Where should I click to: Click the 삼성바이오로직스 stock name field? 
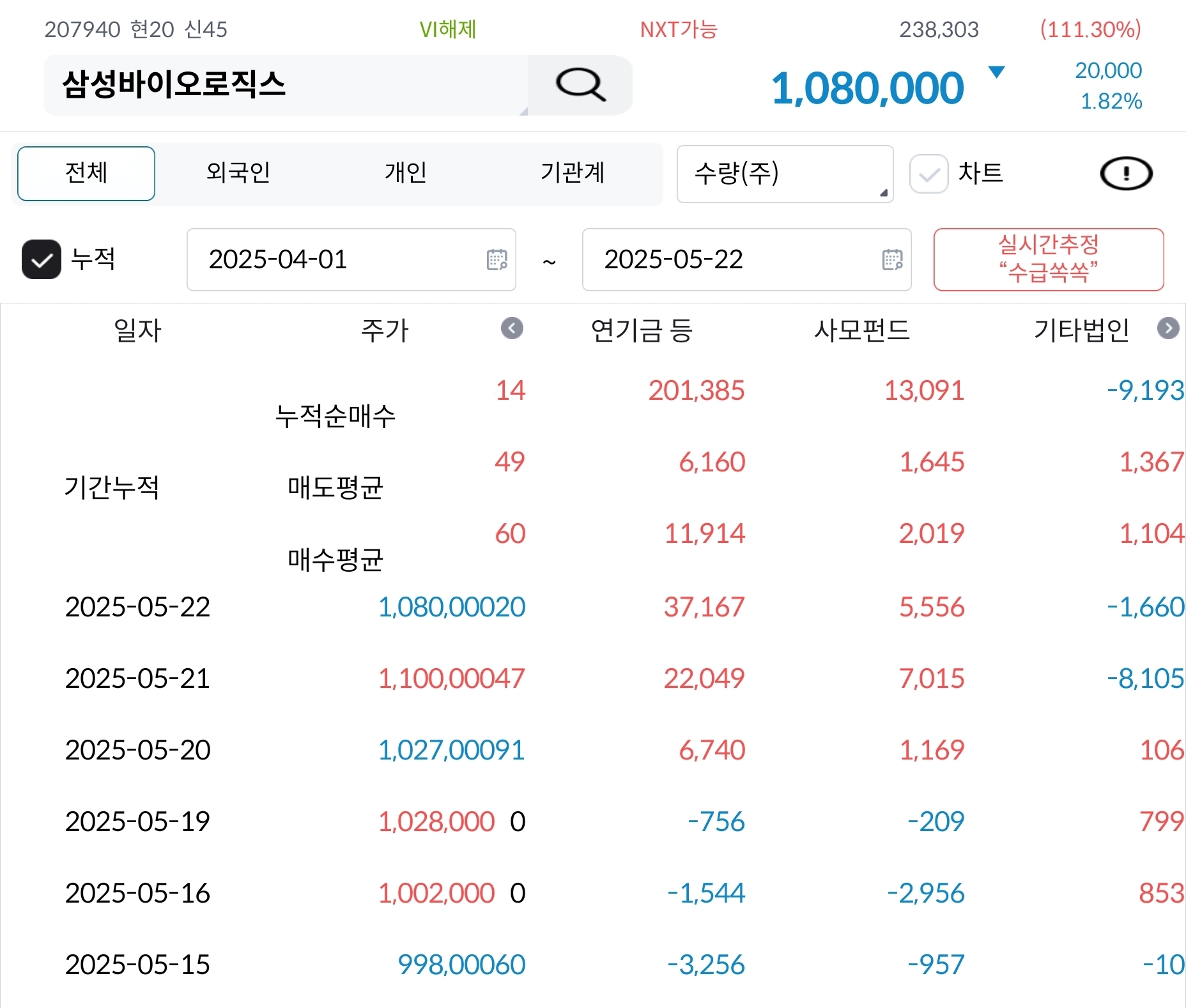coord(286,85)
